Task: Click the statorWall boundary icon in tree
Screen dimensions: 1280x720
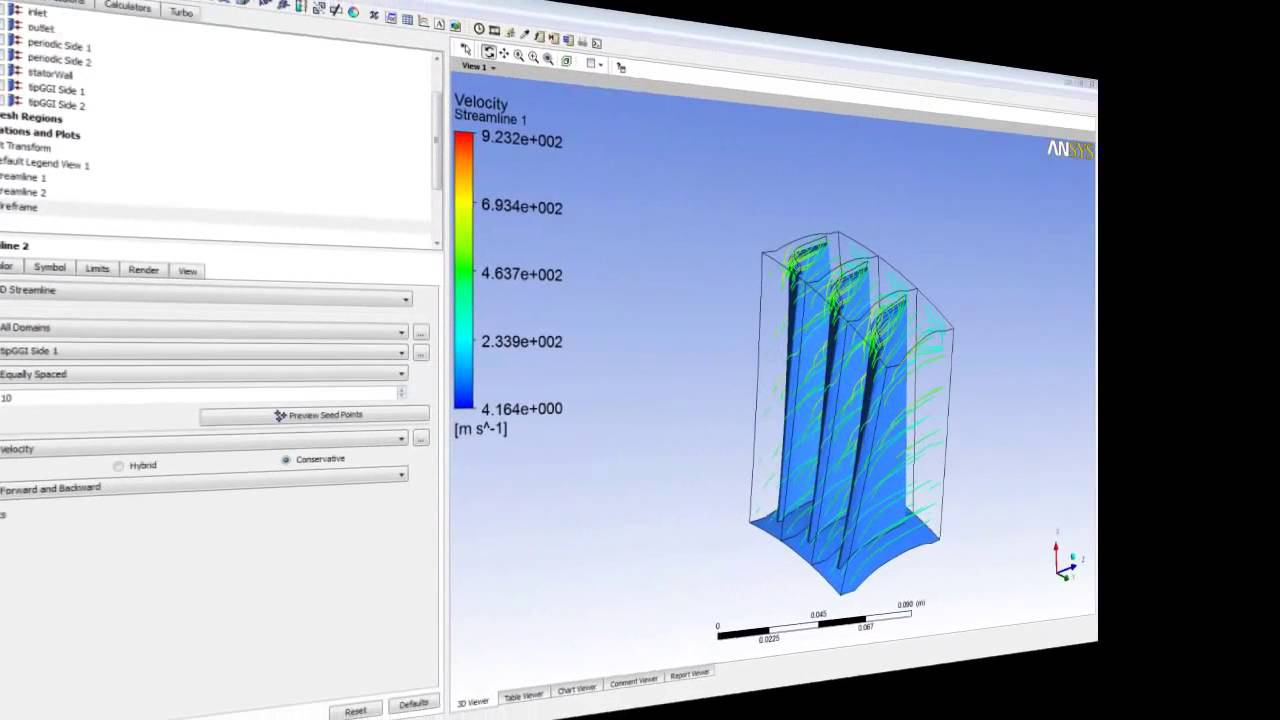Action: click(x=15, y=70)
